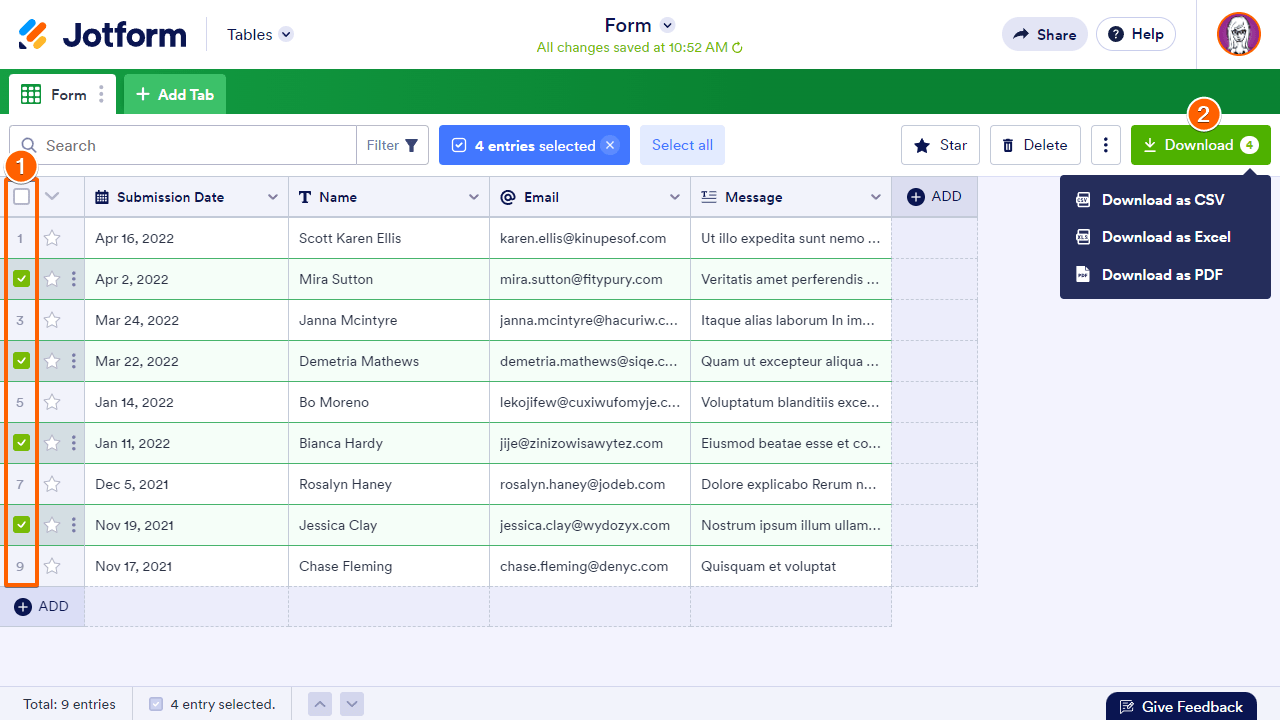Click the Form tab grid icon
Screen dimensions: 1280x720
[x=31, y=94]
